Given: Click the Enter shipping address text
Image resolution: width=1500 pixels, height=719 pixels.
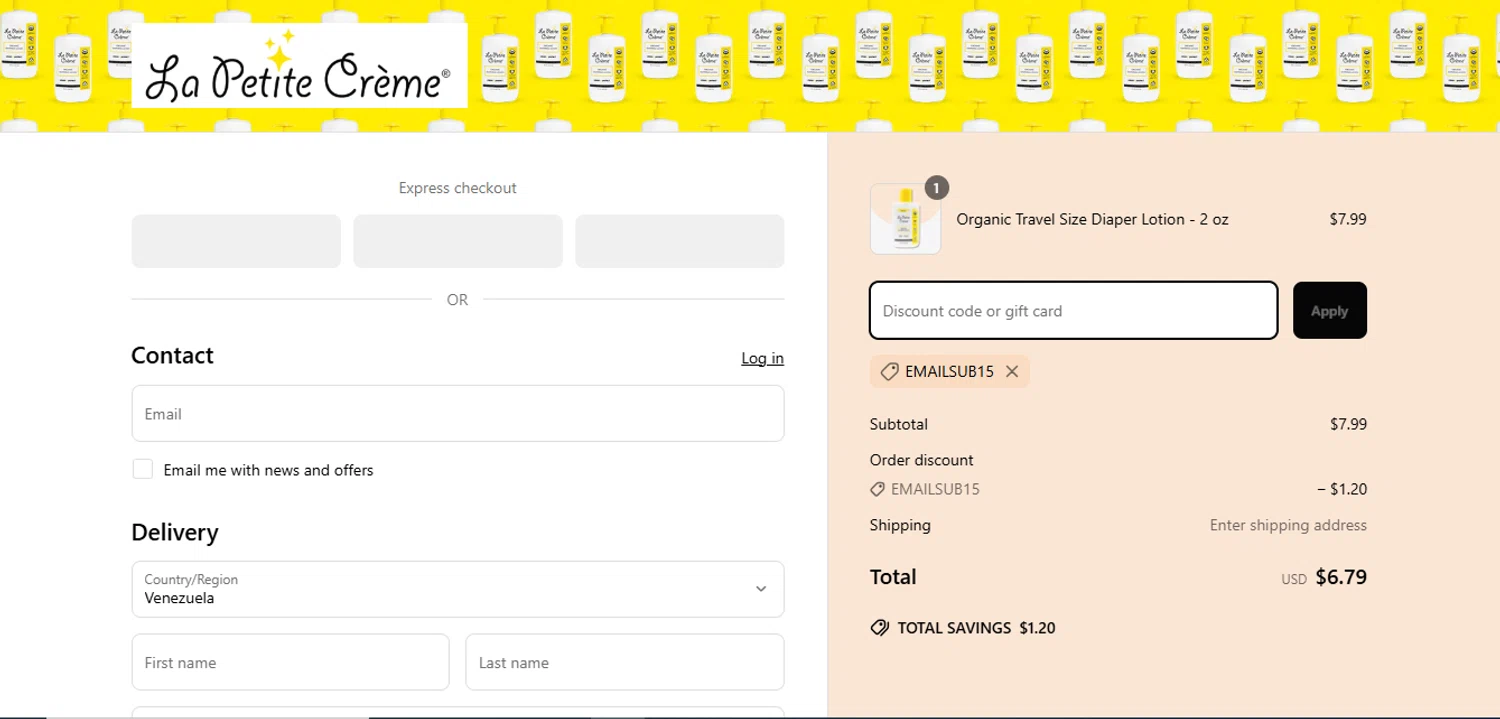Looking at the screenshot, I should click(1288, 525).
